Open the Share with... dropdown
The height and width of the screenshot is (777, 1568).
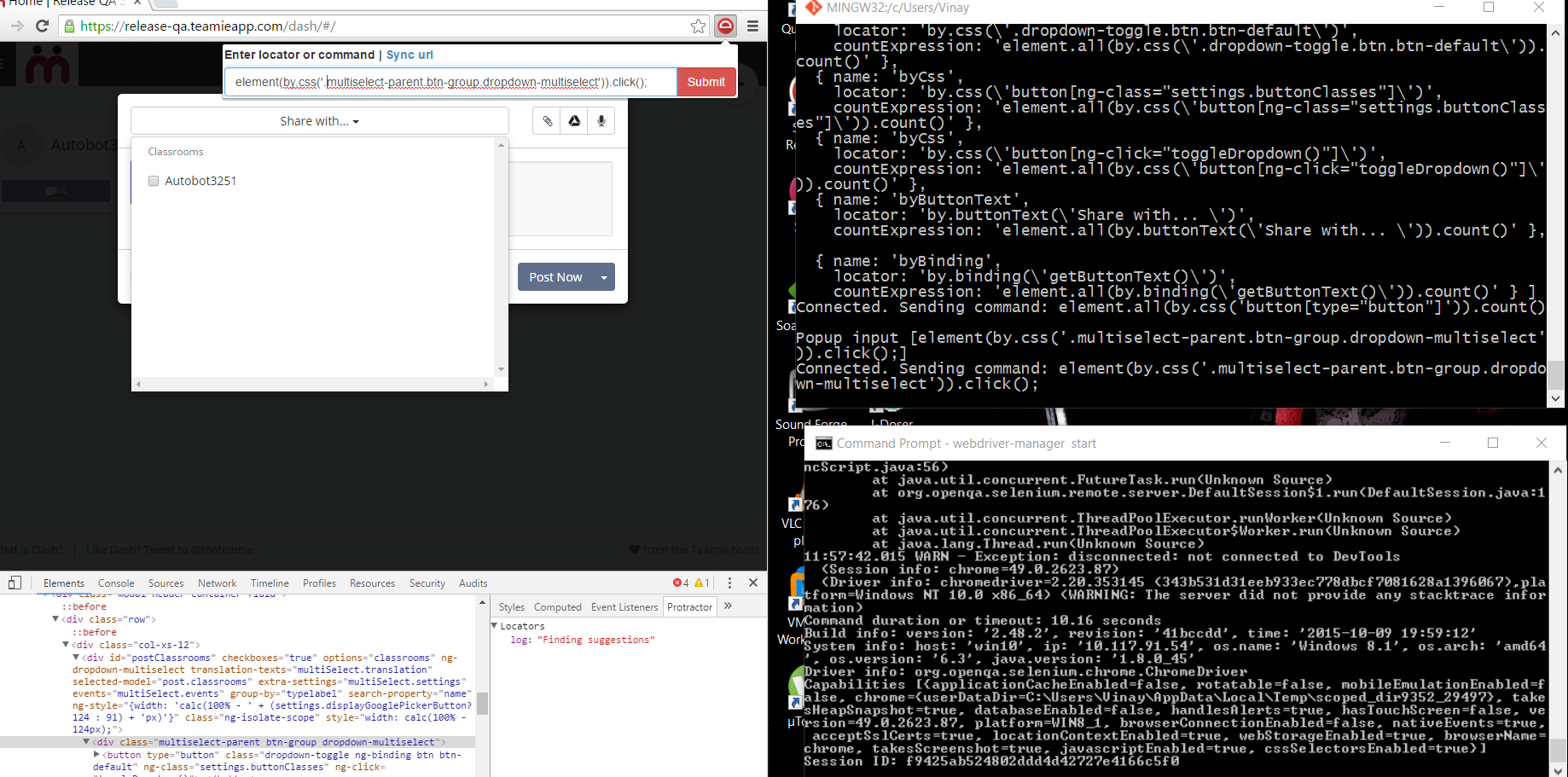point(320,121)
